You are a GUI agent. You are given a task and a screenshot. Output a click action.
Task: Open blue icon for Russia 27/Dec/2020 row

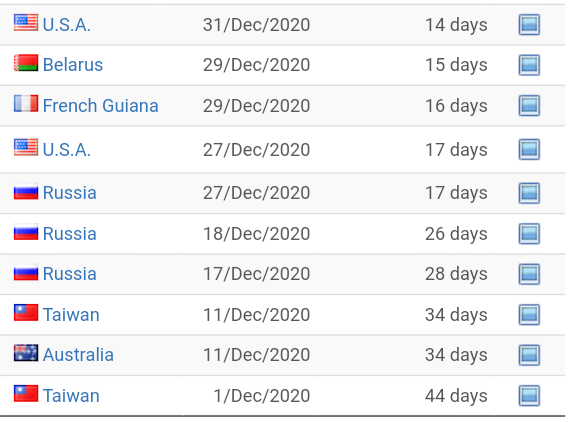(x=529, y=193)
